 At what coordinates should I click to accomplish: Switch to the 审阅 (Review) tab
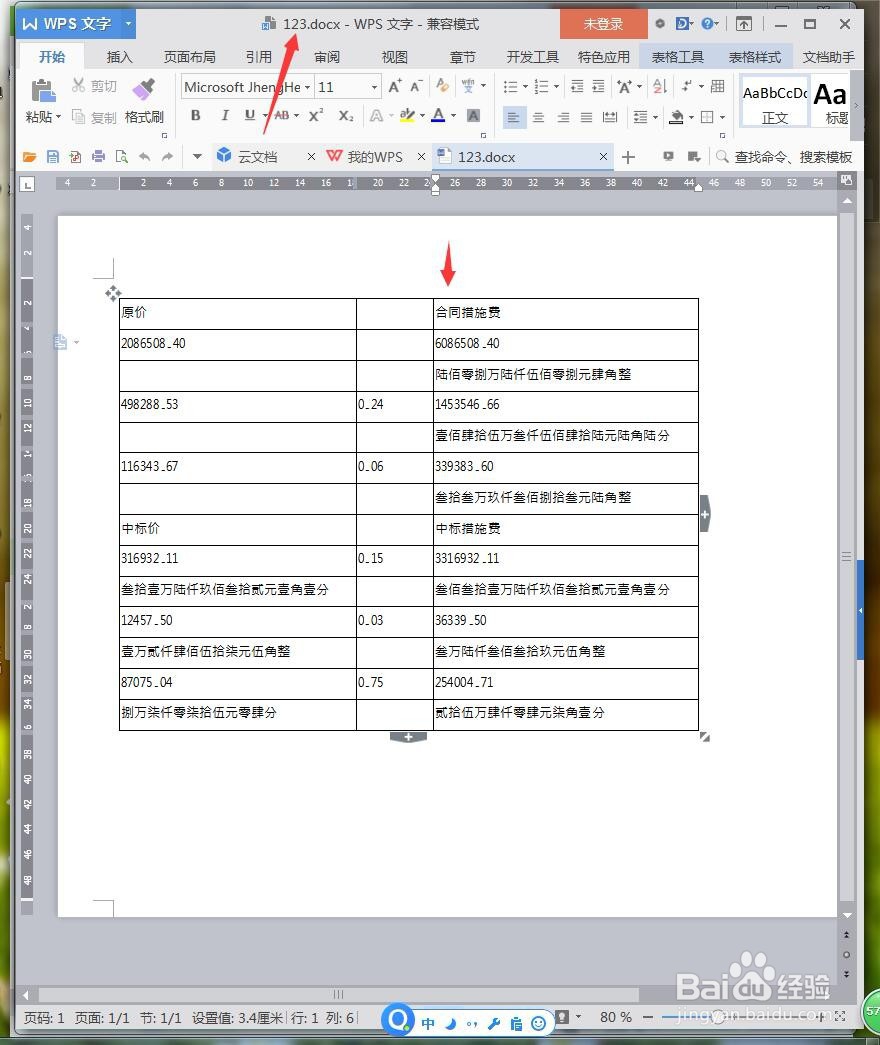point(327,57)
